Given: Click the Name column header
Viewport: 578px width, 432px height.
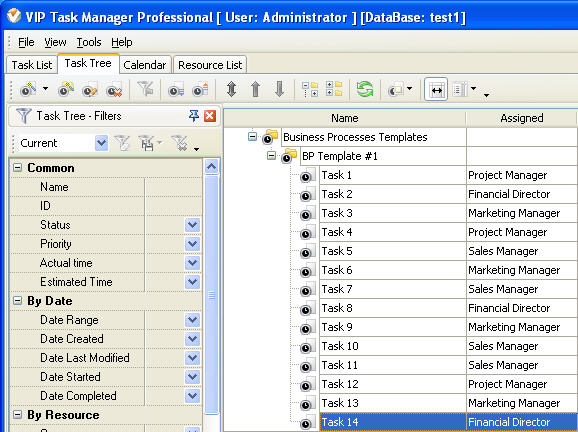Looking at the screenshot, I should point(345,118).
